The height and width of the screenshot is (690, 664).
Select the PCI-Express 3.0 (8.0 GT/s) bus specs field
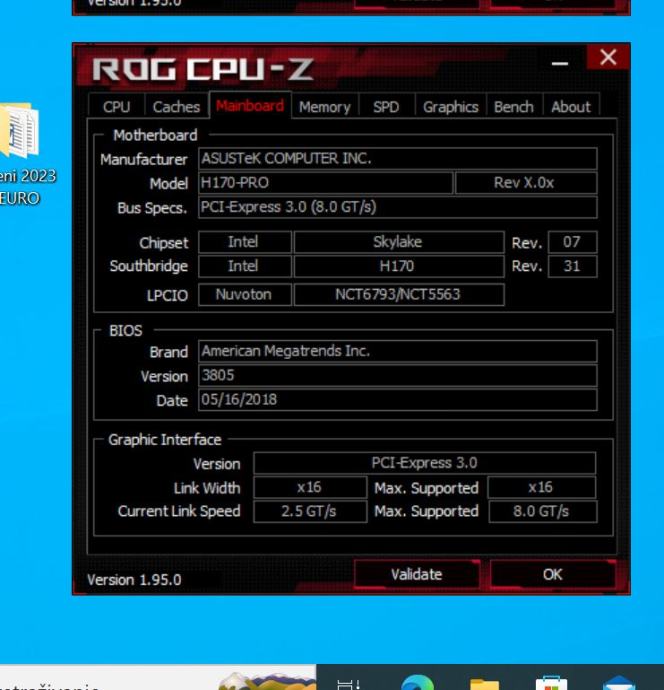(x=398, y=207)
